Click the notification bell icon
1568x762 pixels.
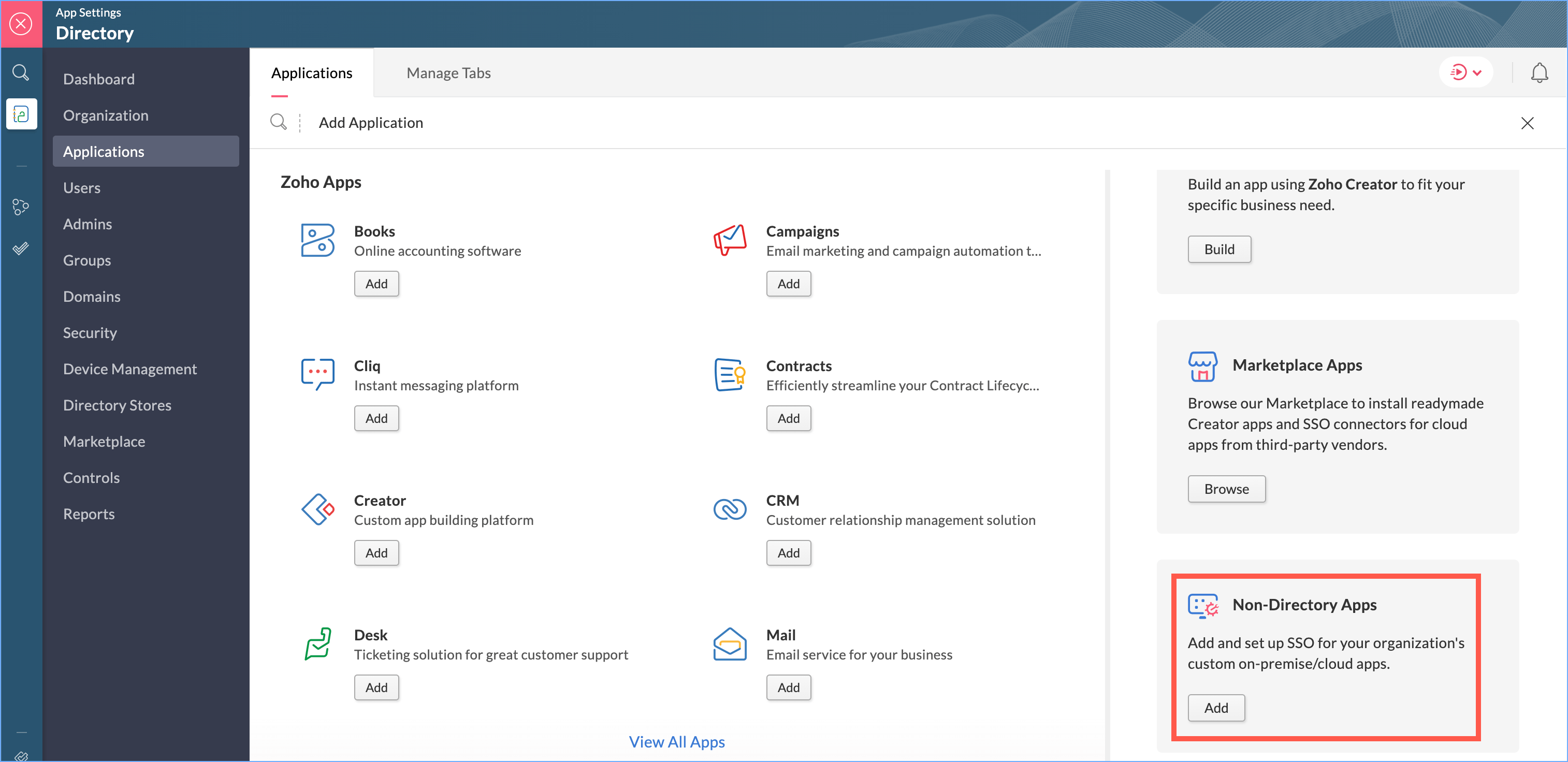1539,72
